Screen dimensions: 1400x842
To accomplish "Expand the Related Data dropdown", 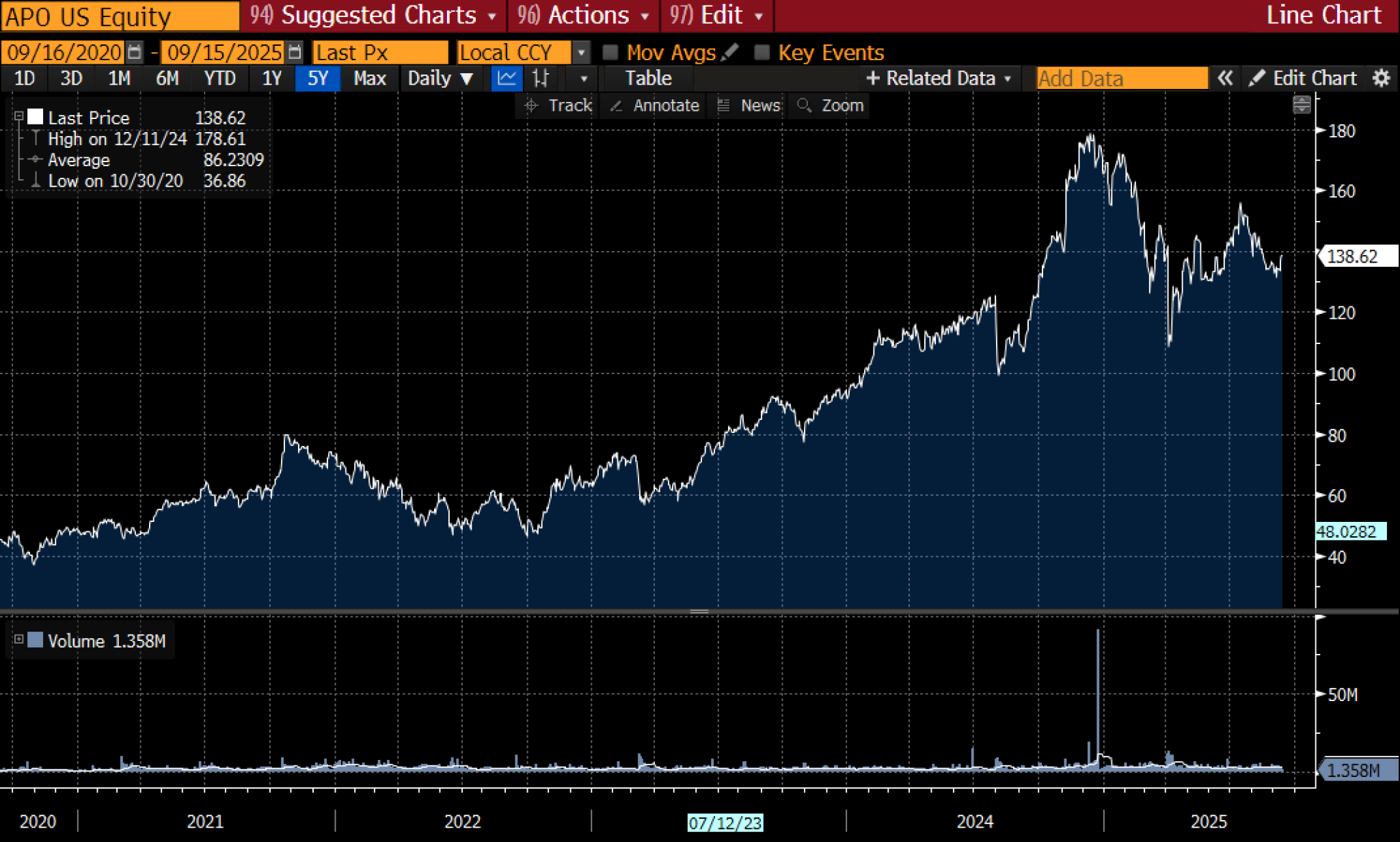I will (x=939, y=78).
